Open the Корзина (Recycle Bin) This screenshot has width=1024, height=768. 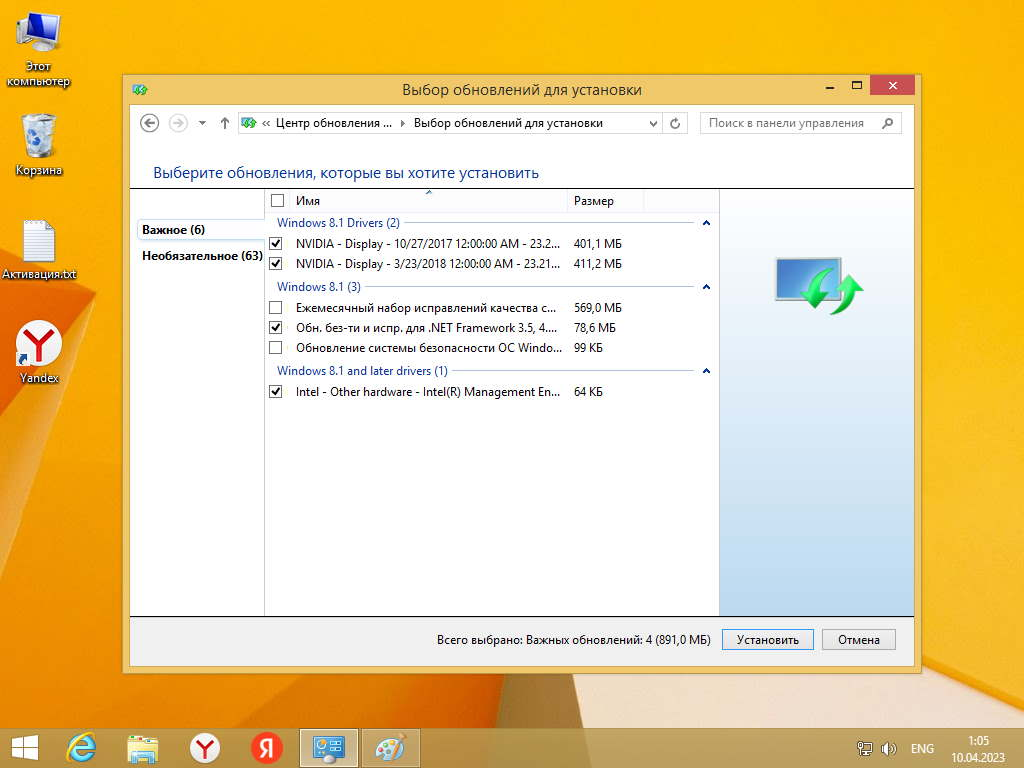click(37, 135)
